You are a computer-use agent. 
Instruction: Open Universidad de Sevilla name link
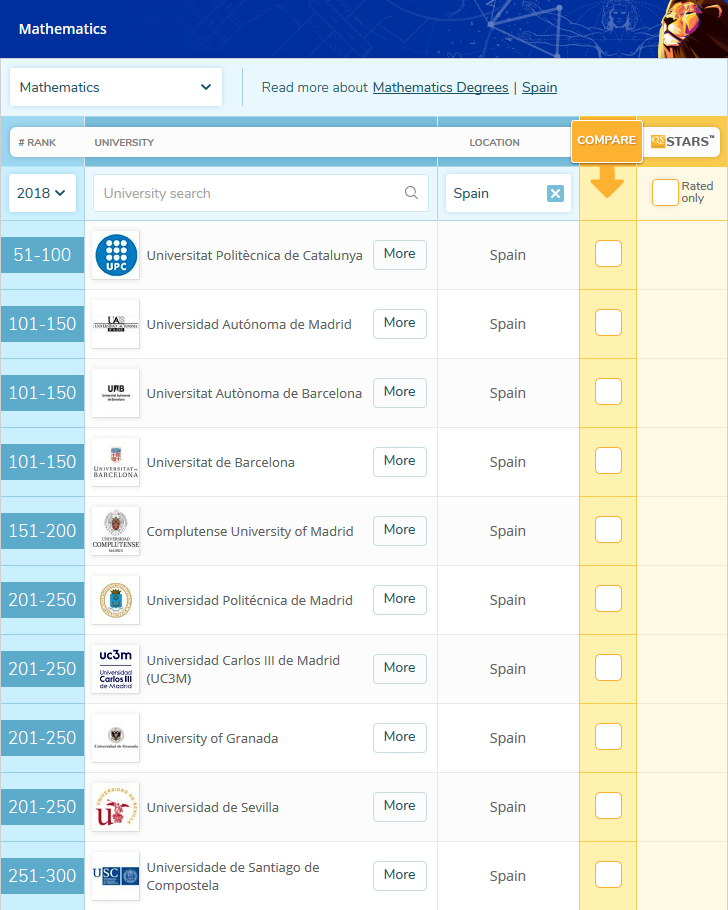[212, 808]
